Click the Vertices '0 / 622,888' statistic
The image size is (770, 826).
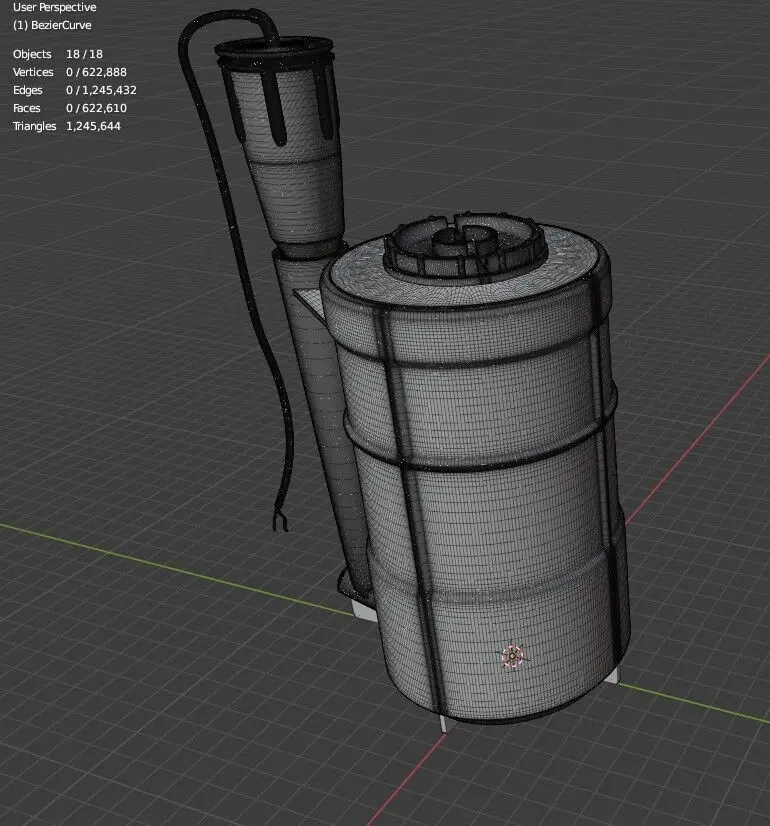coord(96,72)
